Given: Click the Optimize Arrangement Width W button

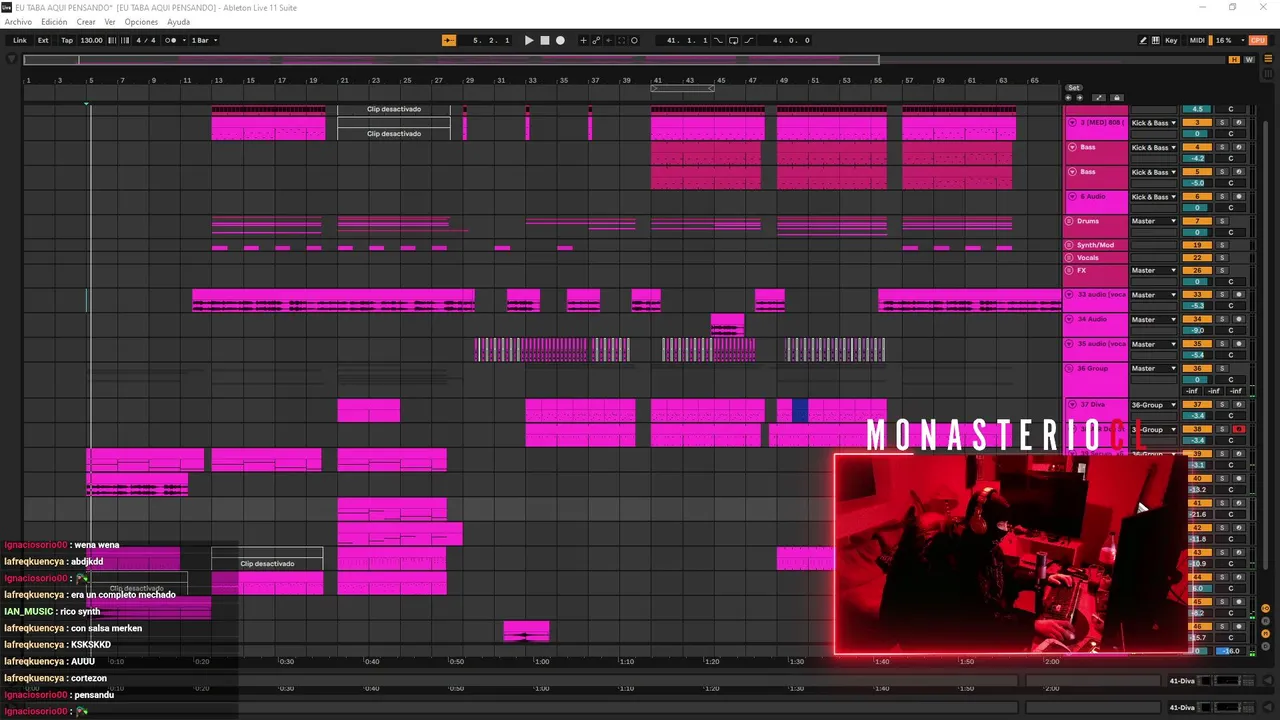Looking at the screenshot, I should point(1249,60).
